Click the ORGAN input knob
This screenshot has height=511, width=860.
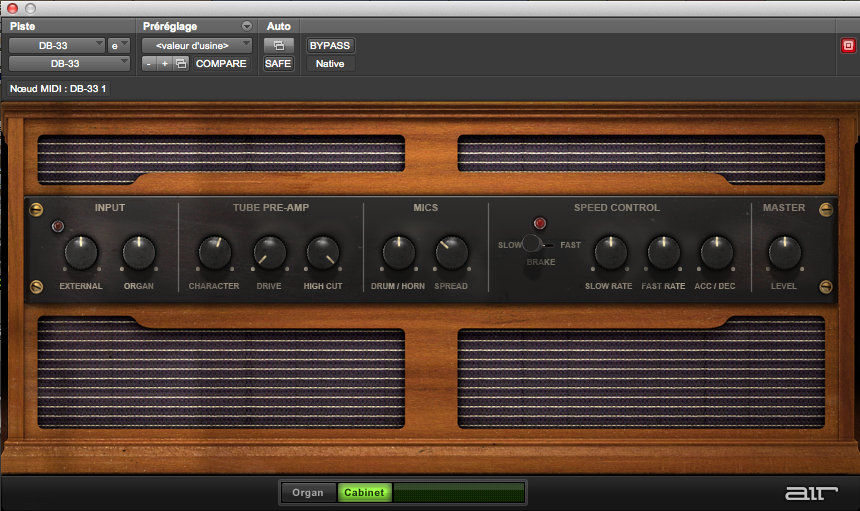click(x=139, y=253)
